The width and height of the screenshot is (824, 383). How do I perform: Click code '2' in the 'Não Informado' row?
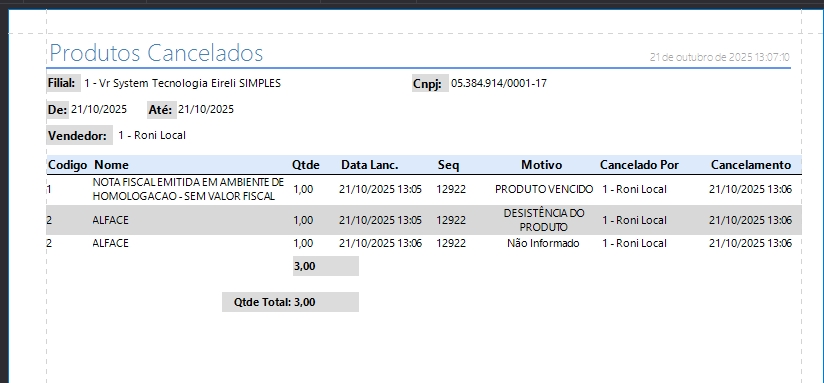click(49, 243)
